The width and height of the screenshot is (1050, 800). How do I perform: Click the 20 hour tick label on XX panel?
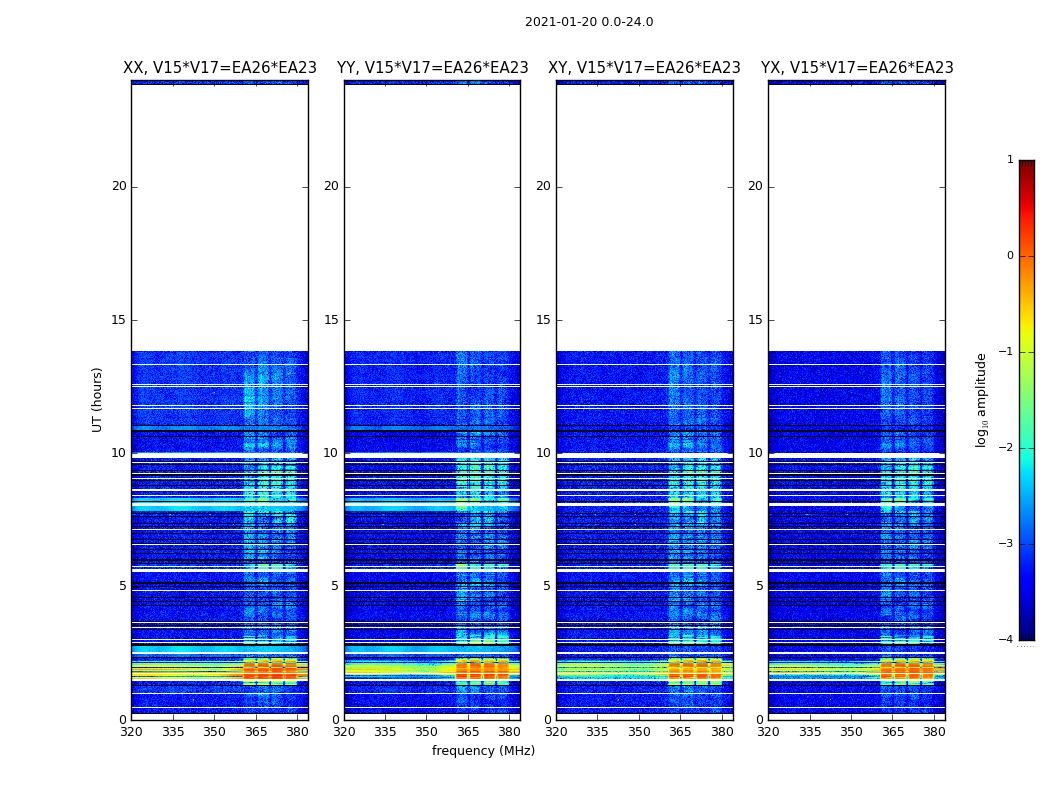[x=119, y=186]
